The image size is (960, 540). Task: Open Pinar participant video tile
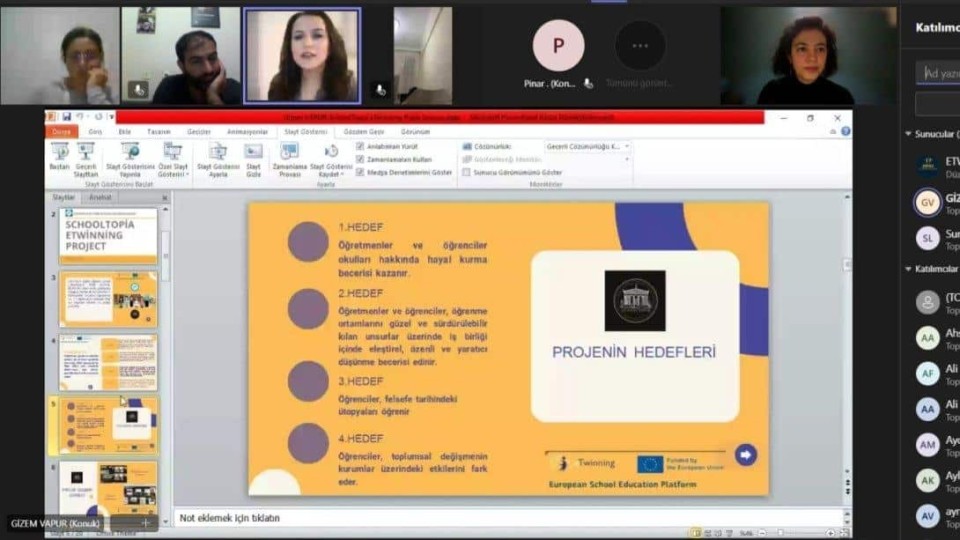[x=558, y=55]
